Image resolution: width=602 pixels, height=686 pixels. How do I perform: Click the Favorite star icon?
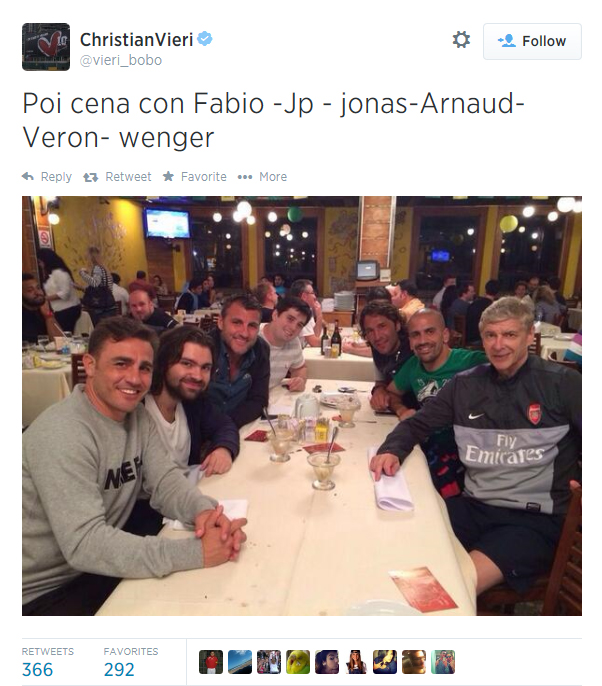click(168, 176)
